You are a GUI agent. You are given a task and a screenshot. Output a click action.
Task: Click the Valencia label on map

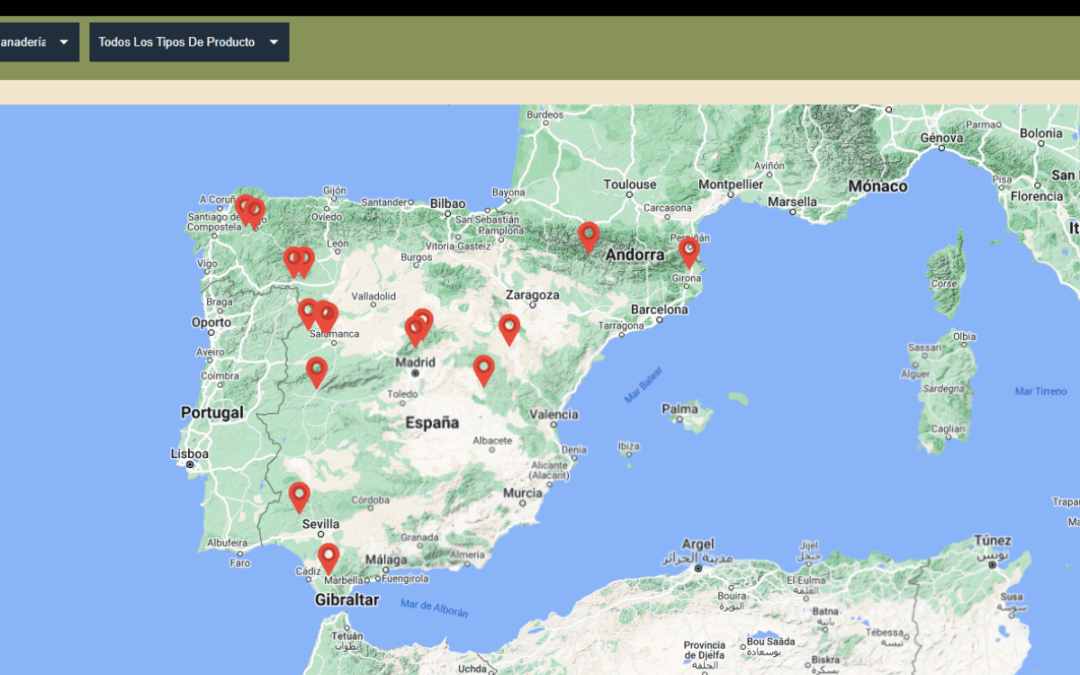coord(554,415)
